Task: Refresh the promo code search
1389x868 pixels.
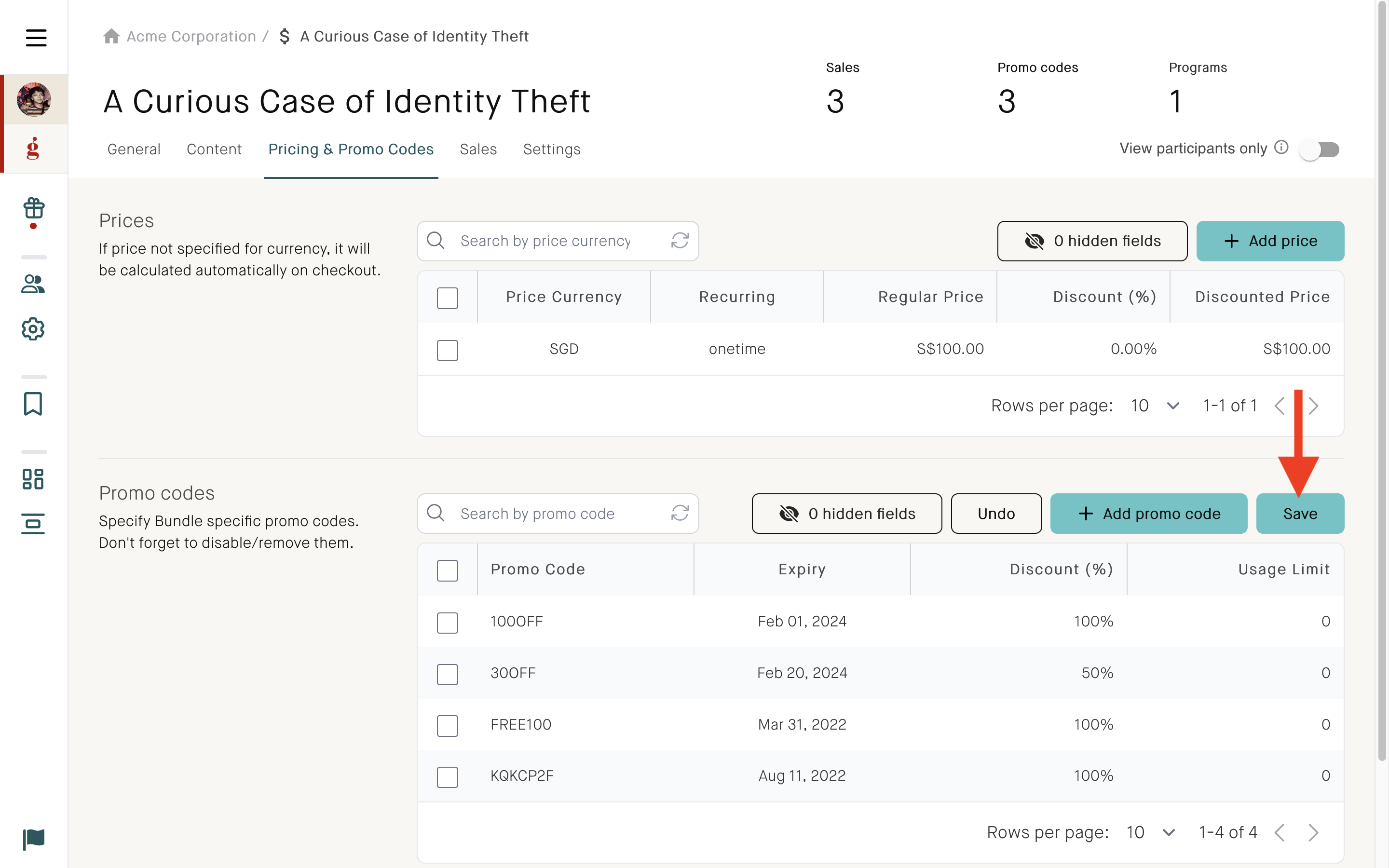Action: point(680,513)
